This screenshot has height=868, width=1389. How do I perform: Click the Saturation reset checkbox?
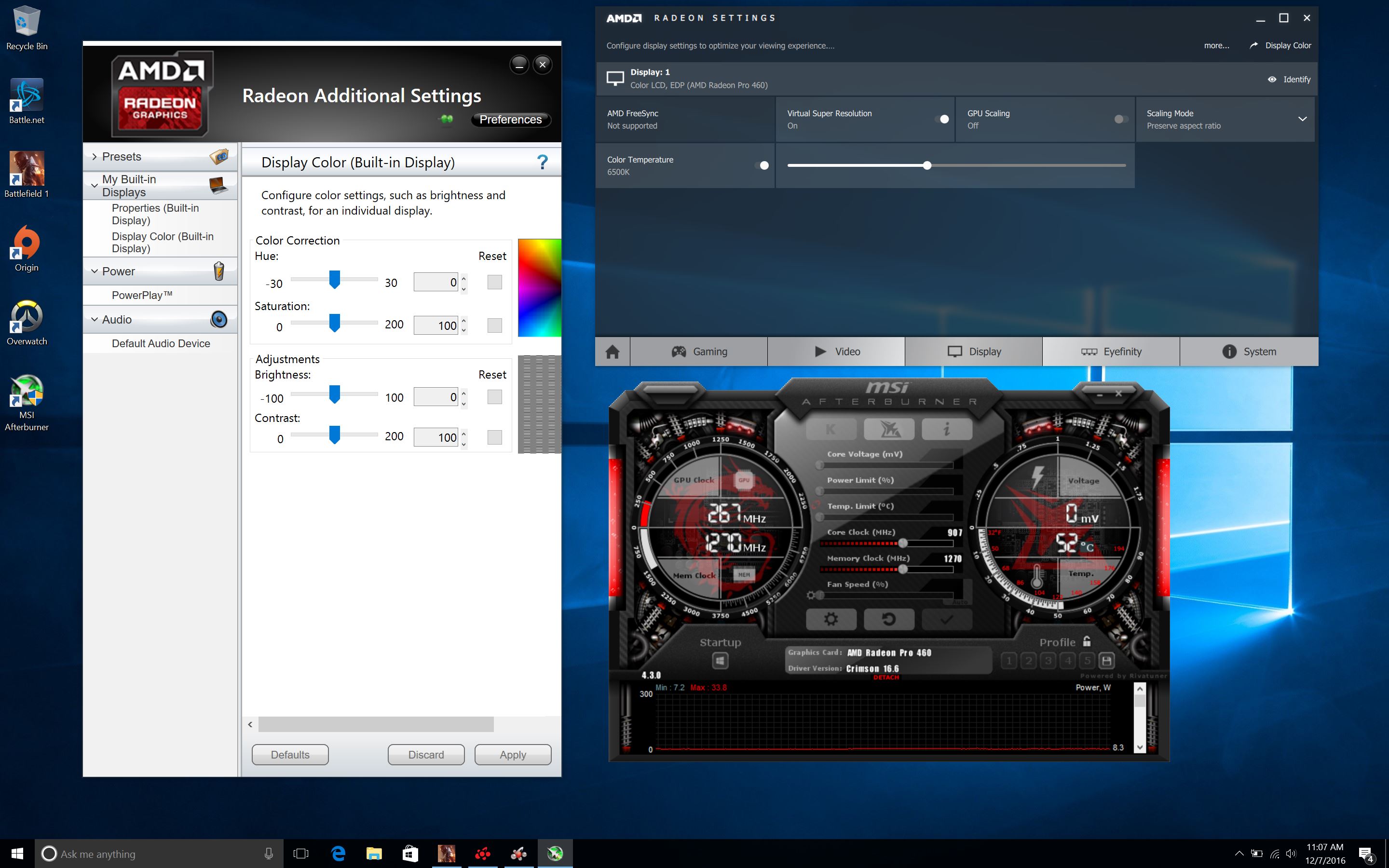(x=494, y=325)
